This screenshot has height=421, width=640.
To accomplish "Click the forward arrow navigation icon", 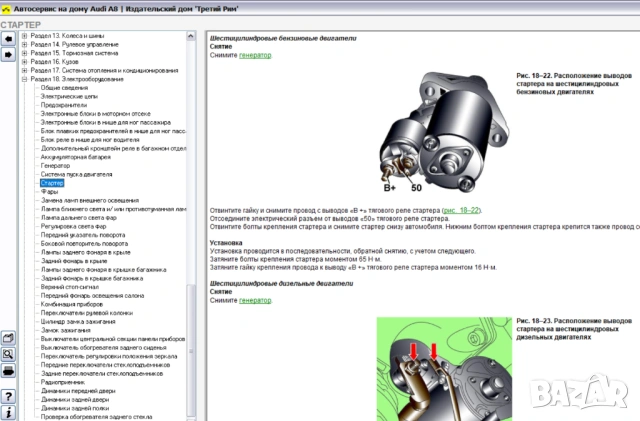I will coord(8,54).
